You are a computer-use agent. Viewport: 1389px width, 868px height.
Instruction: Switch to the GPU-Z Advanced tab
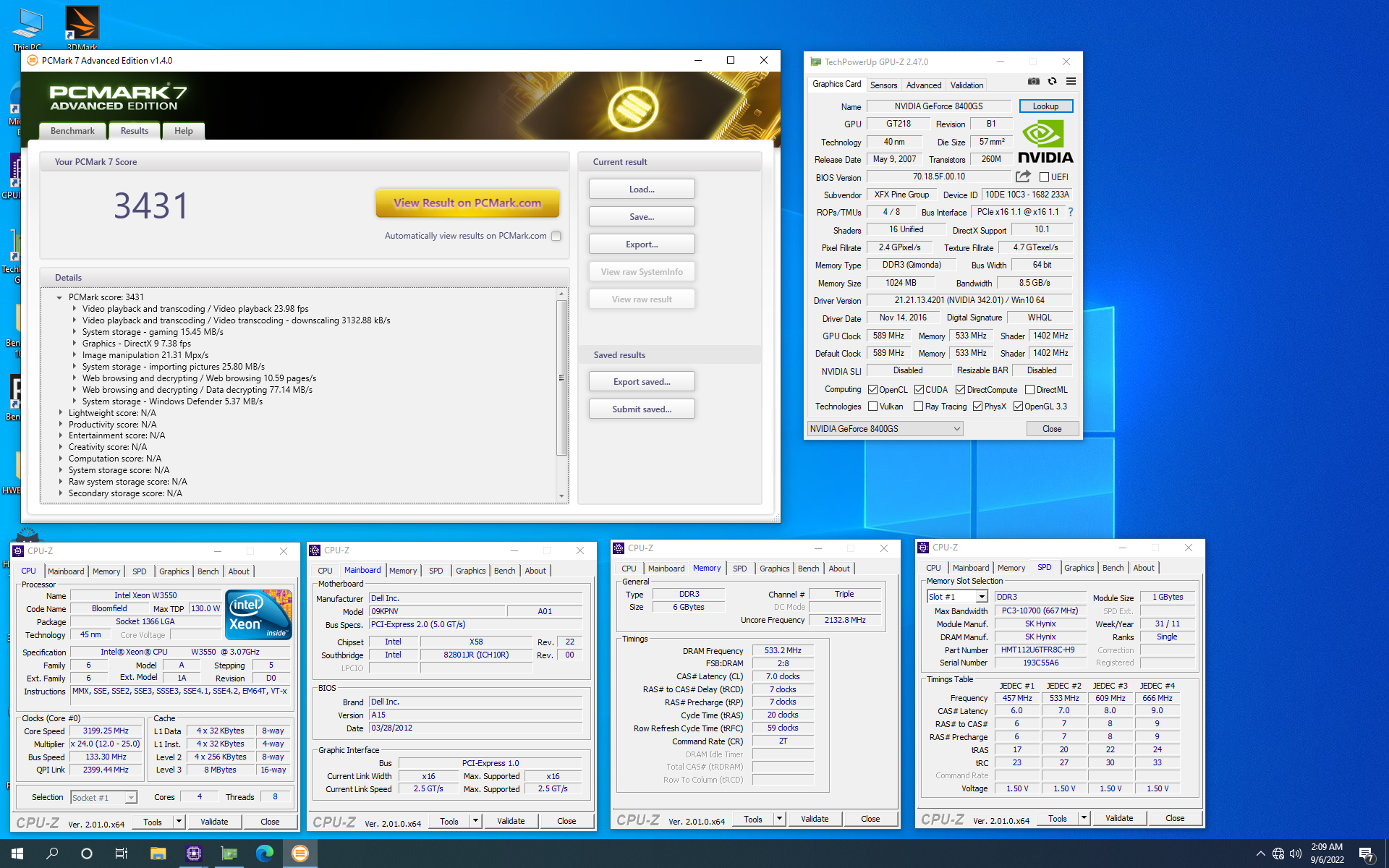tap(924, 85)
